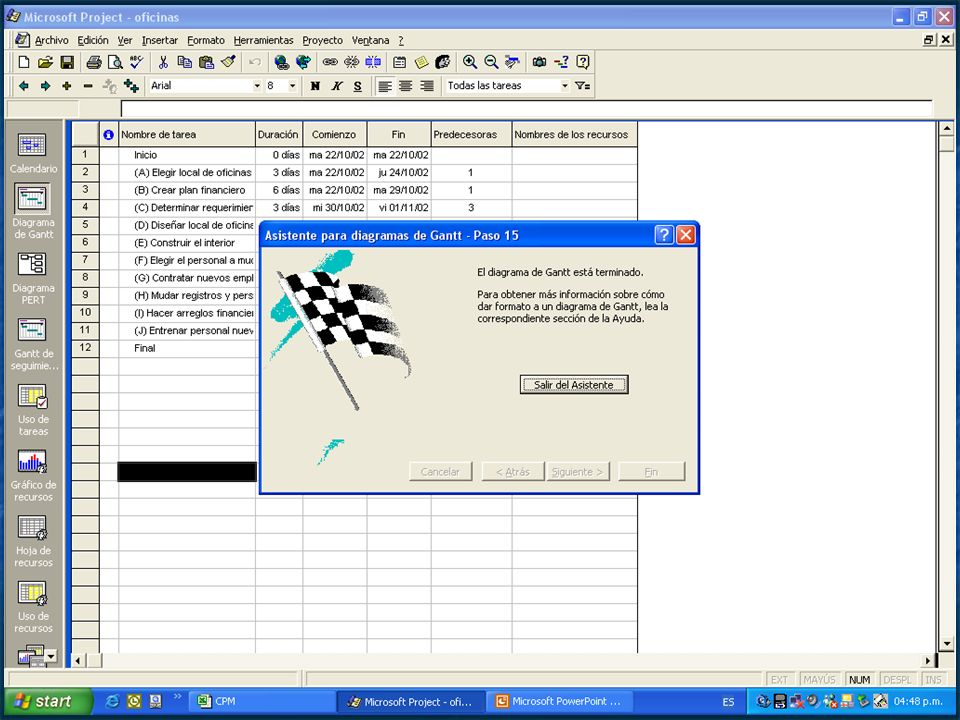This screenshot has height=720, width=960.
Task: Click the vertical scrollbar up arrow
Action: 947,129
